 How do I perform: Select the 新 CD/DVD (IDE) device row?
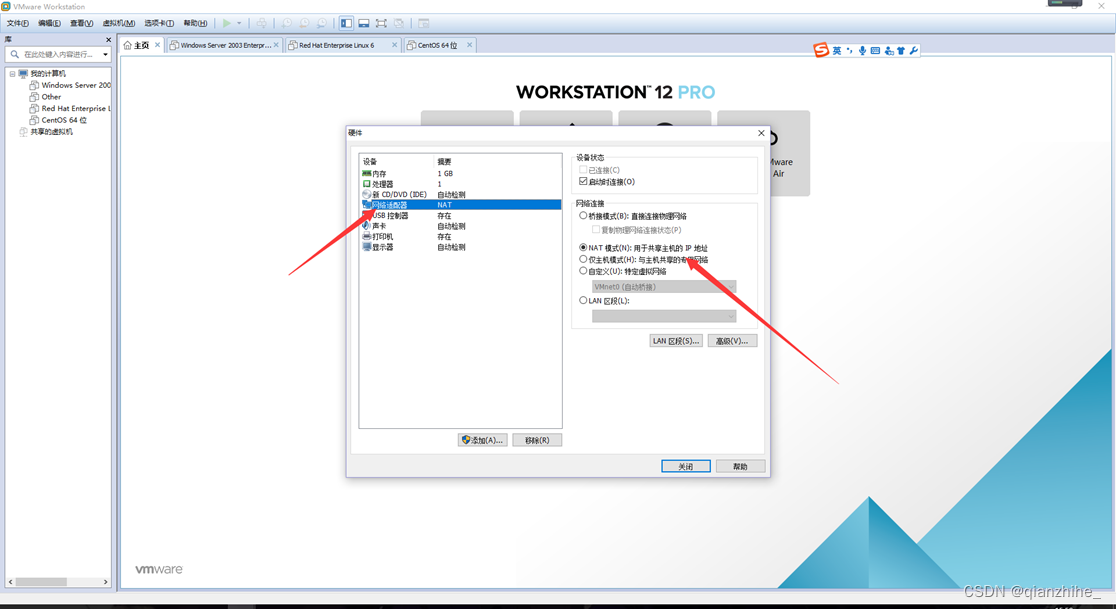(460, 194)
